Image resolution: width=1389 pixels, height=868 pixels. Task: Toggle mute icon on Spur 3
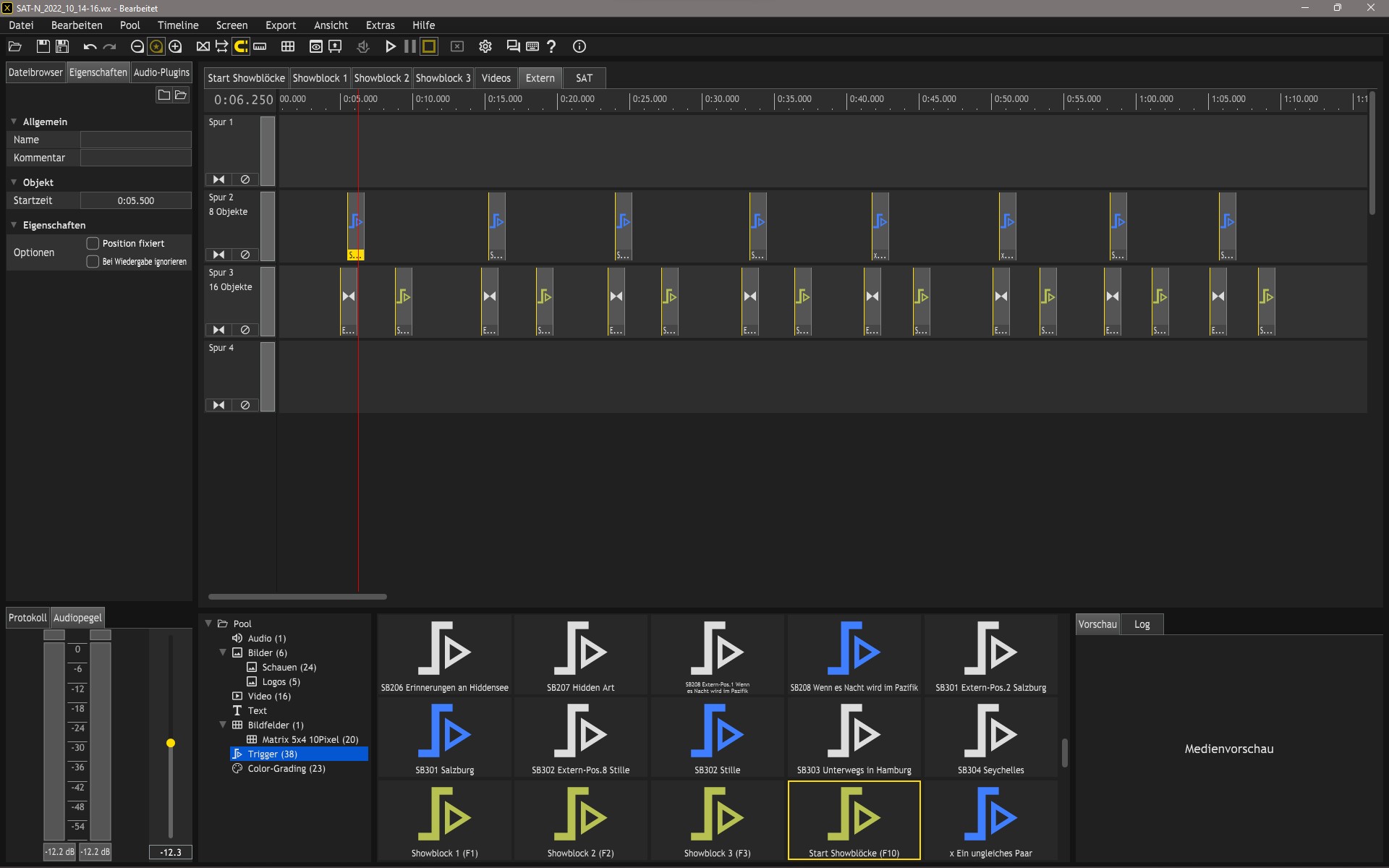coord(245,330)
